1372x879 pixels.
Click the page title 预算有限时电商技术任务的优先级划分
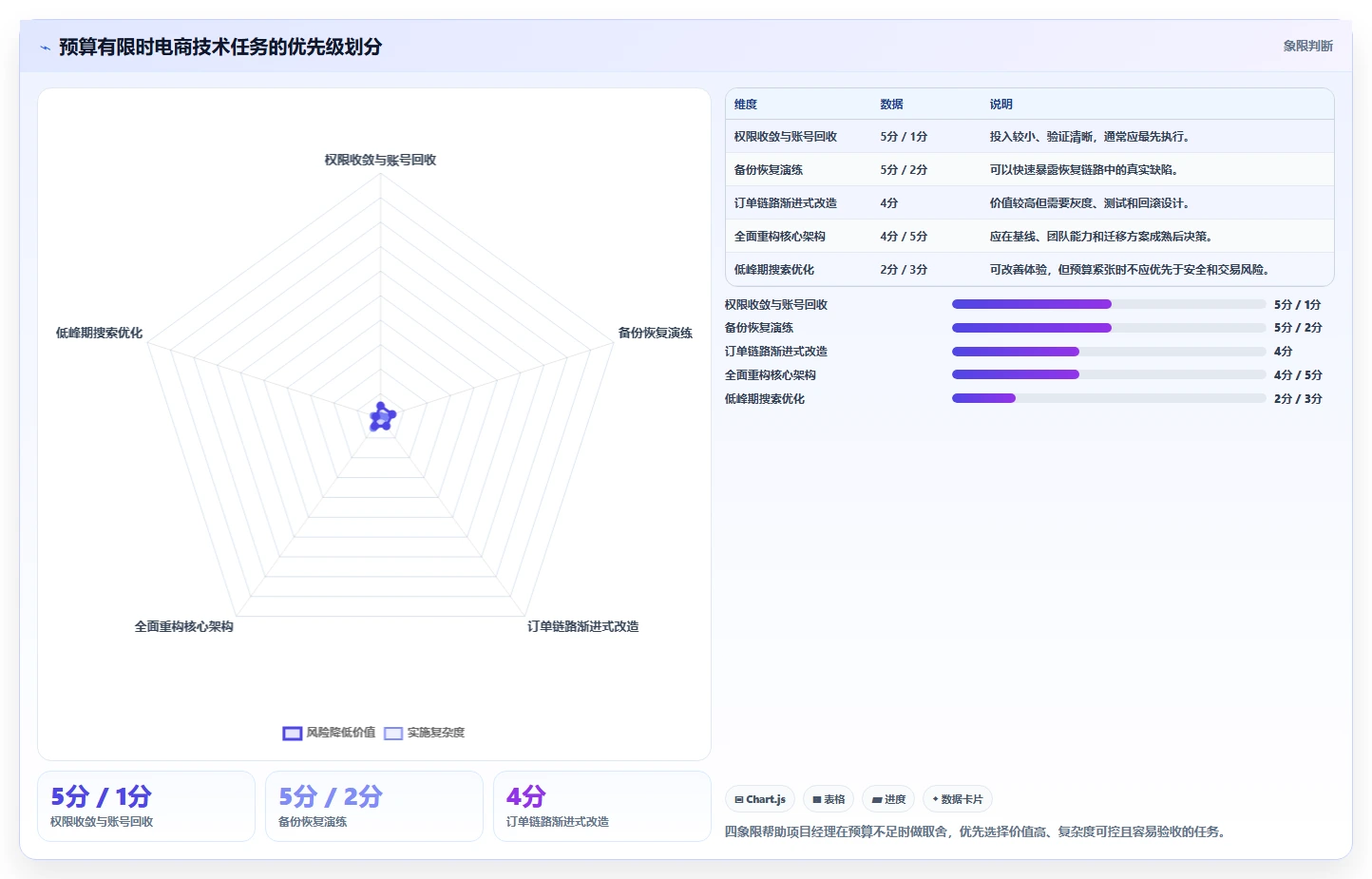(x=220, y=47)
